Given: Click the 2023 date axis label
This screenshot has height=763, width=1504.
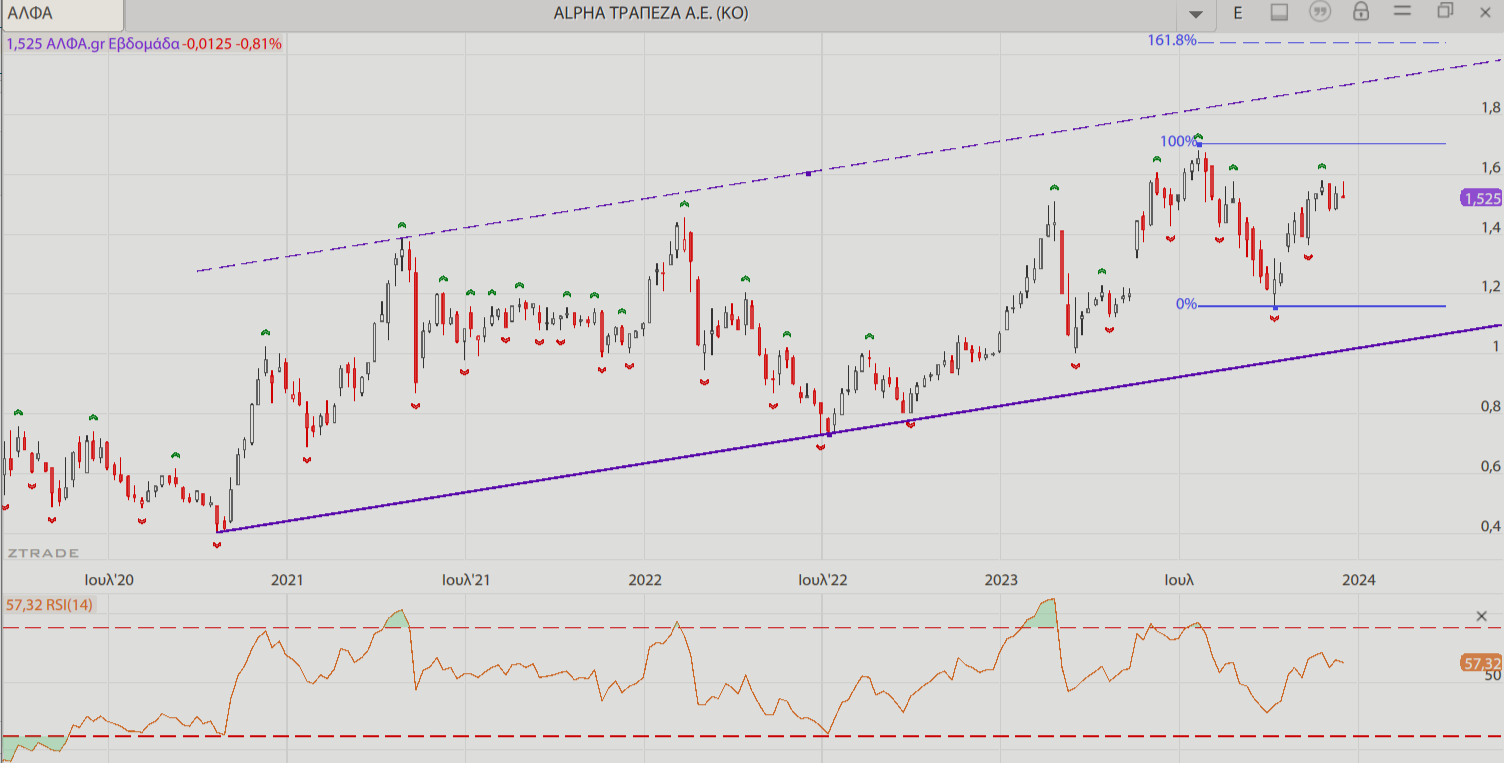Looking at the screenshot, I should click(x=1001, y=580).
